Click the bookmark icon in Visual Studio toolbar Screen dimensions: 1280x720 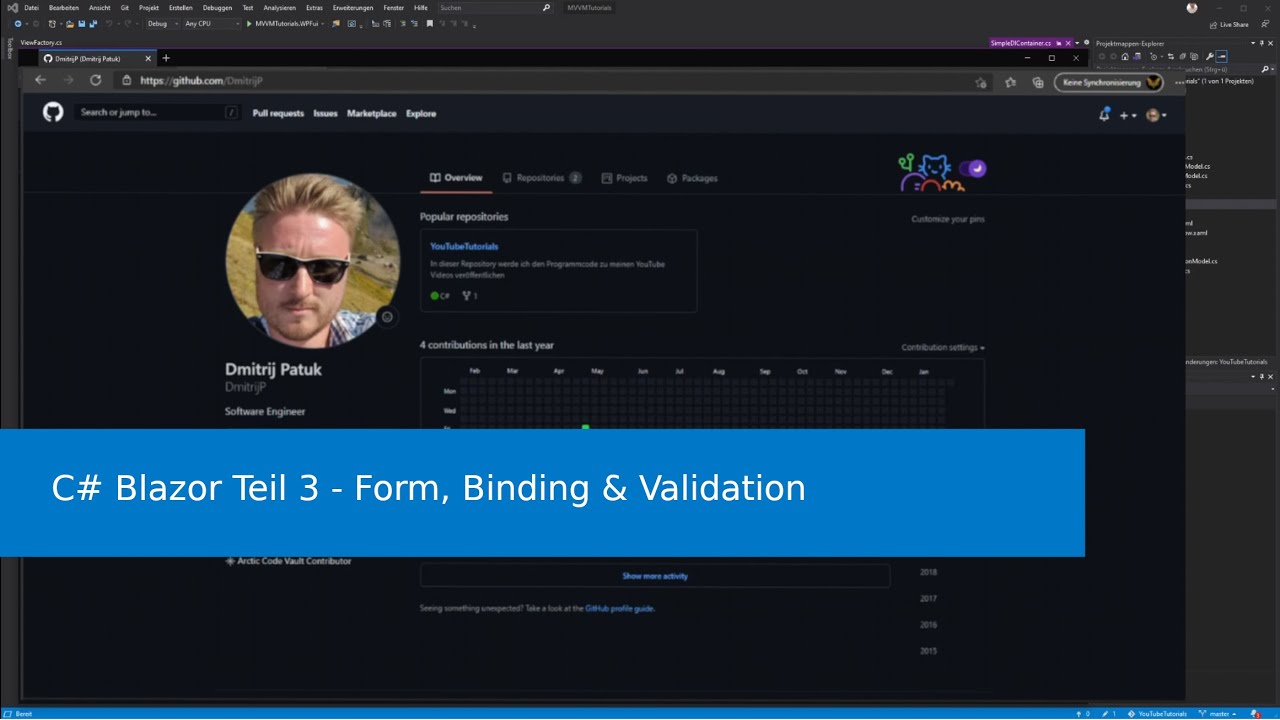[430, 23]
